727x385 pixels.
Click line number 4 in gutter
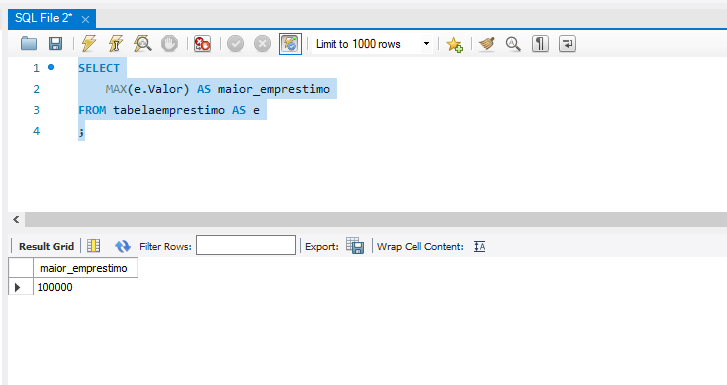37,131
